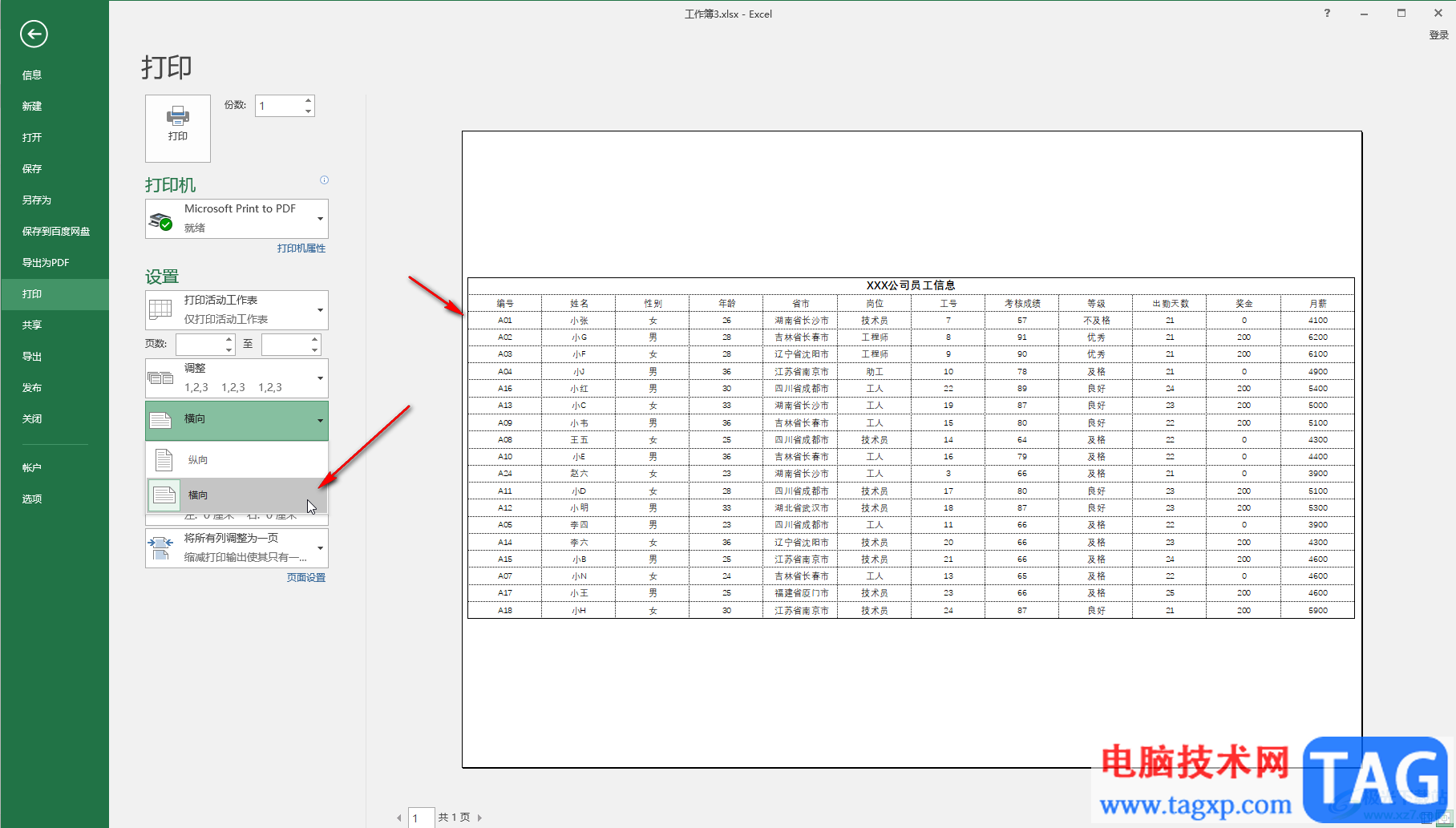Screen dimensions: 1456x828
Task: Click the 出勤天数 column header in the preview
Action: coord(1170,303)
